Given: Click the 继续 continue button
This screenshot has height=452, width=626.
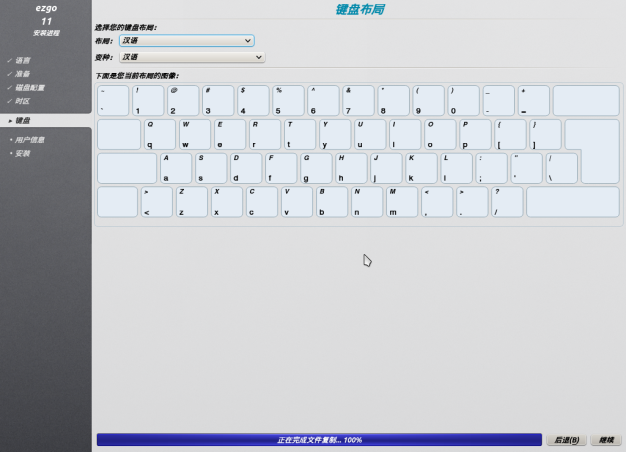Looking at the screenshot, I should [x=605, y=440].
